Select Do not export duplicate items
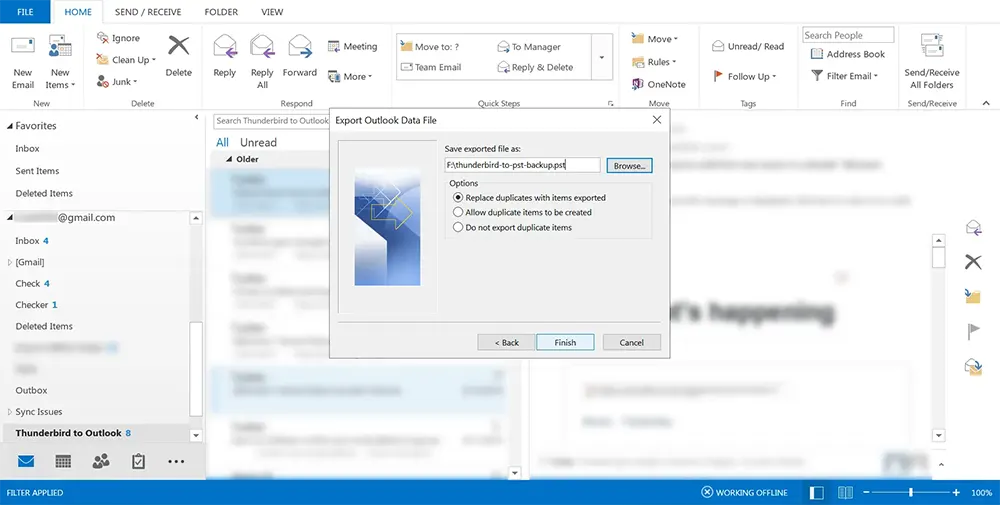 (512, 227)
